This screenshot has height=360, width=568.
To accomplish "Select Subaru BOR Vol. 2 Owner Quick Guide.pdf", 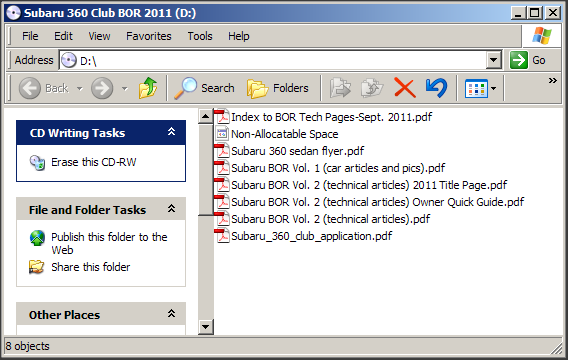I will click(377, 202).
